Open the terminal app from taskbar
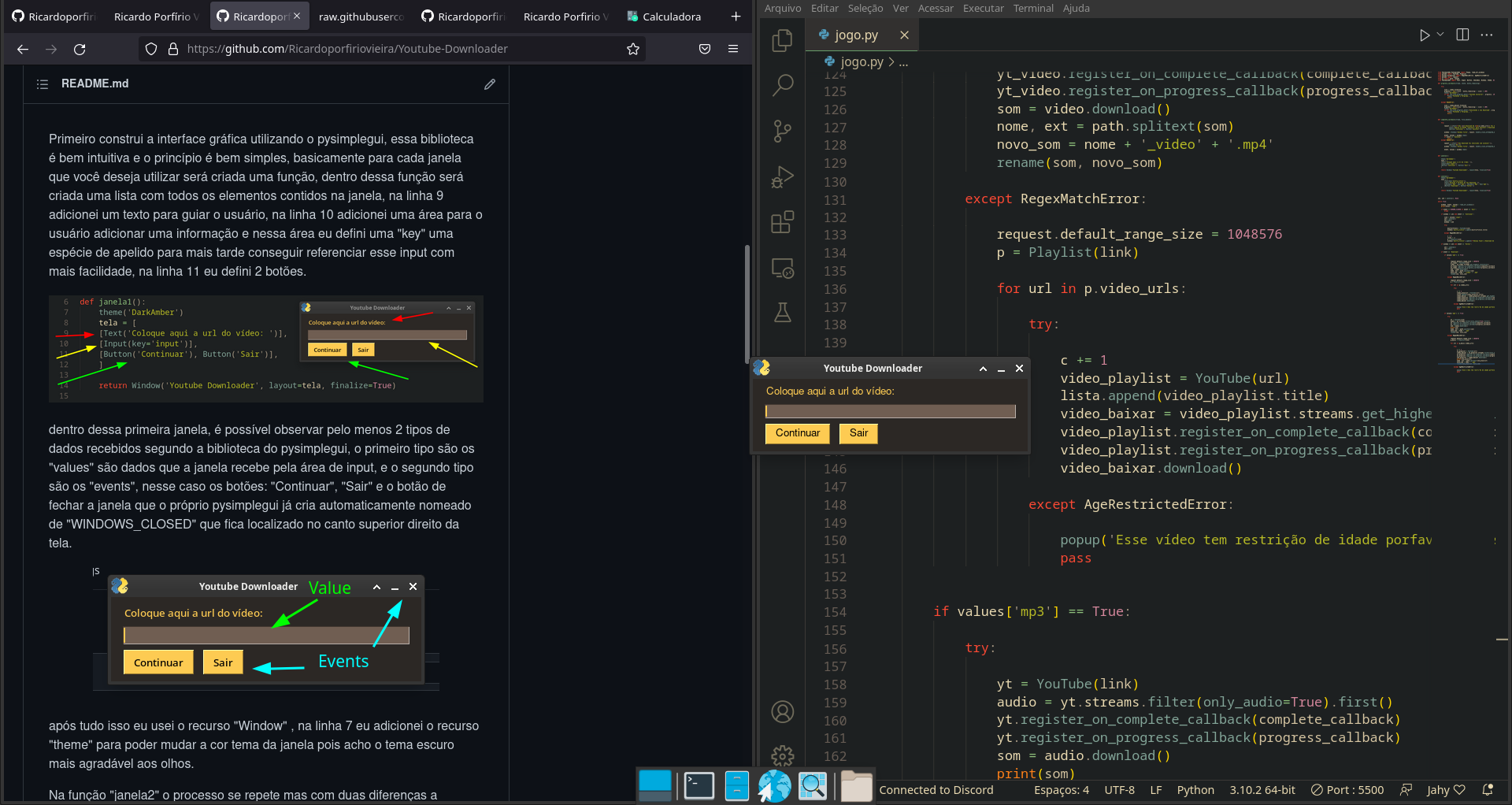This screenshot has height=805, width=1512. click(x=699, y=785)
